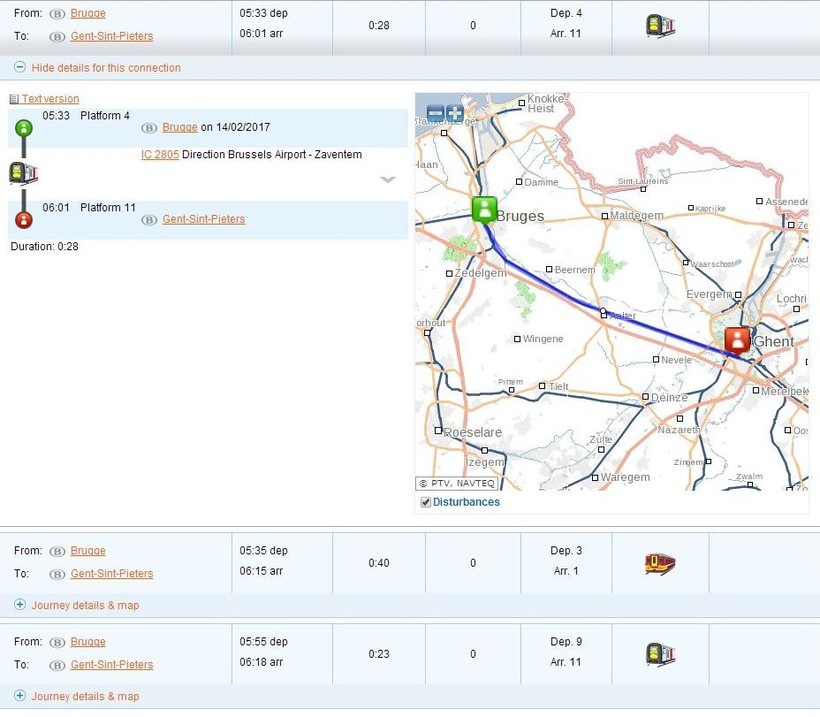
Task: Open the Text version link
Action: (x=50, y=99)
